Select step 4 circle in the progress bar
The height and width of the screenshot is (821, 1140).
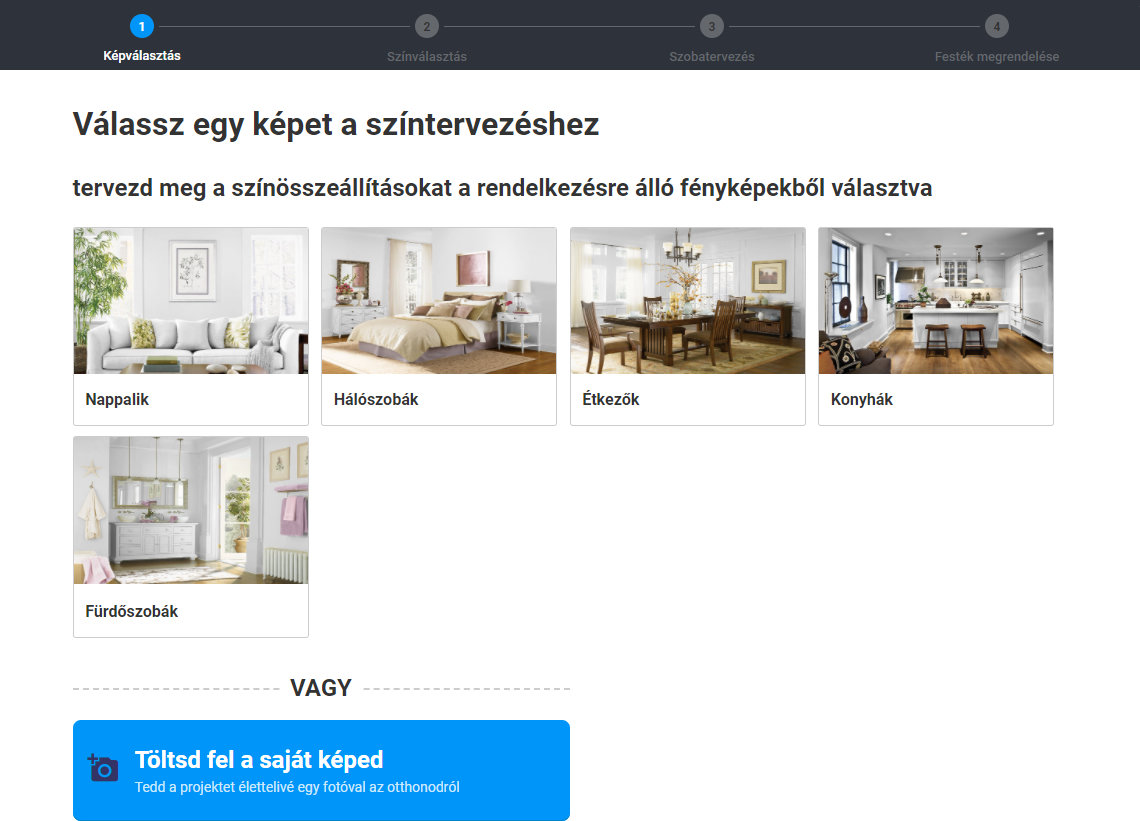tap(997, 27)
